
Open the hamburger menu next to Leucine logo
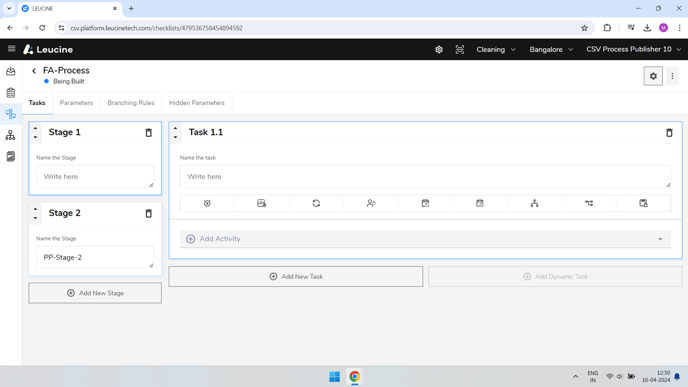[x=11, y=49]
